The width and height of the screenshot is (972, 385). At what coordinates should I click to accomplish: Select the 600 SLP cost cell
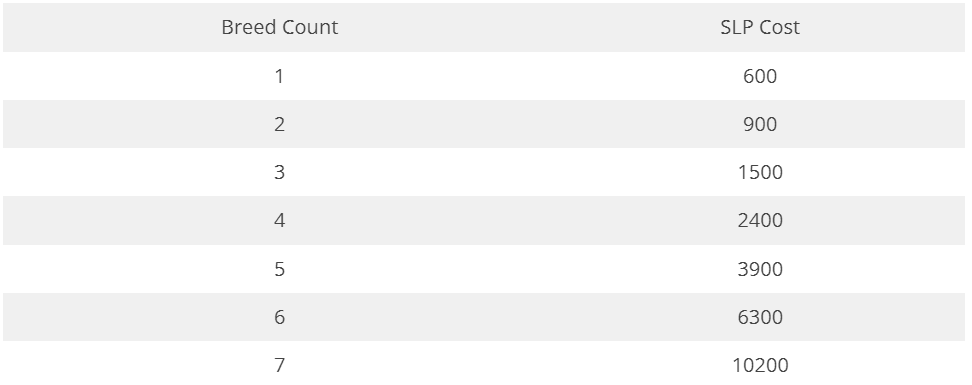(x=760, y=76)
